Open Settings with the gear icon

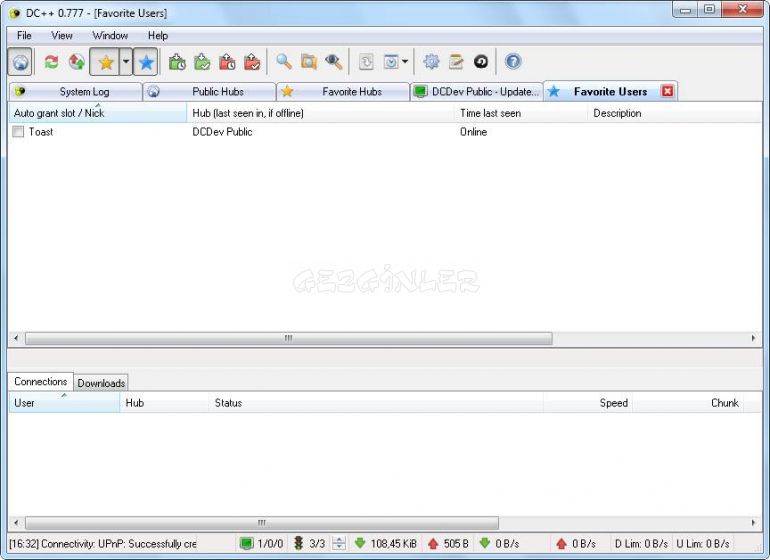click(431, 62)
